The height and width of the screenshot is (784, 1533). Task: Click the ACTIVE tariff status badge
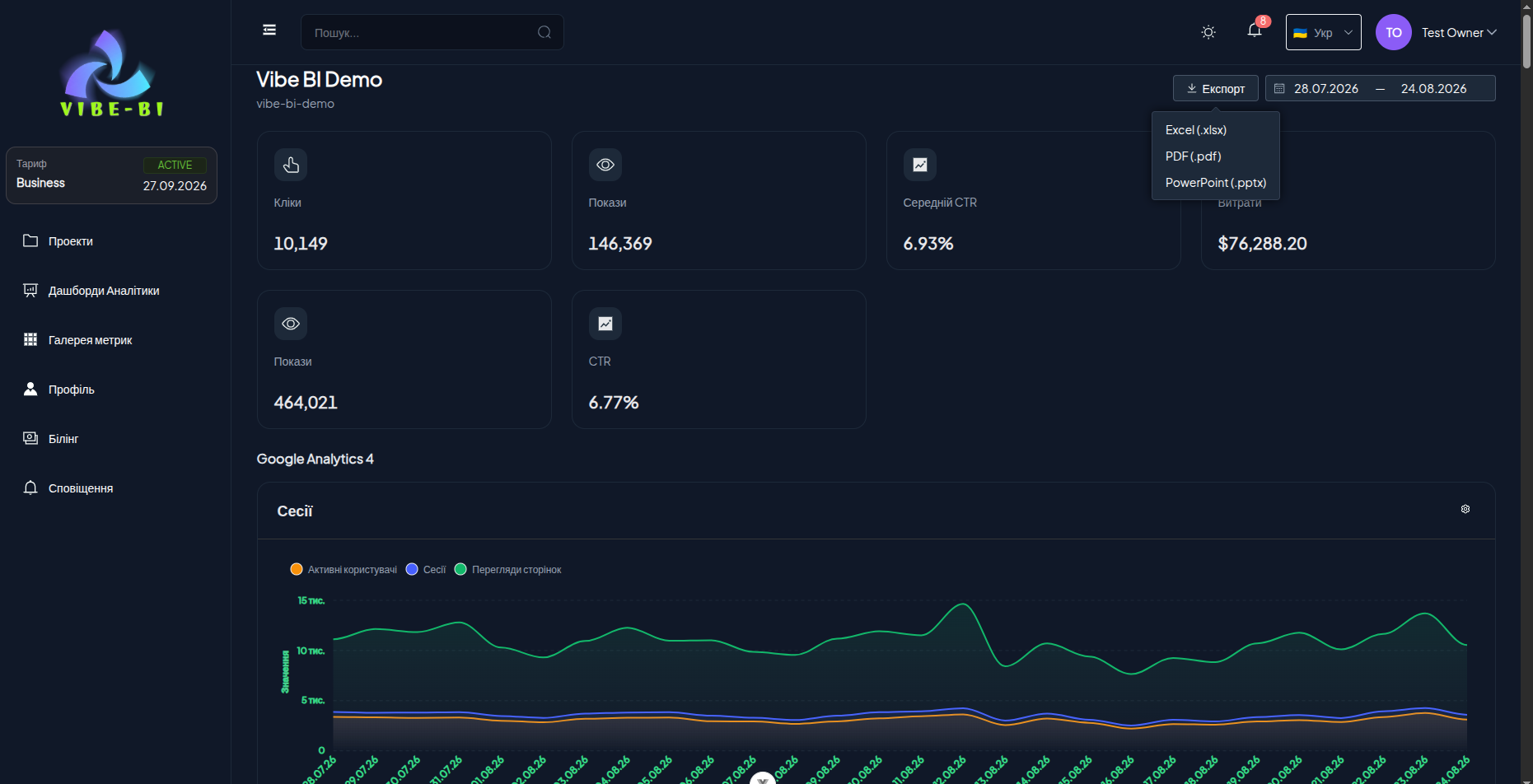tap(175, 165)
